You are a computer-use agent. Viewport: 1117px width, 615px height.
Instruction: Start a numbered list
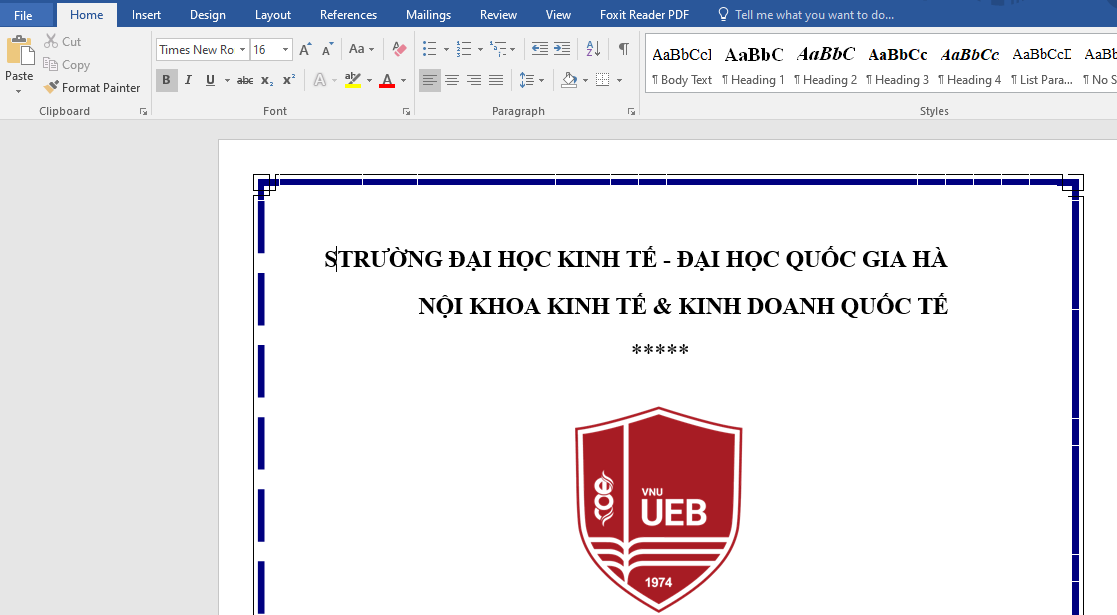point(464,49)
